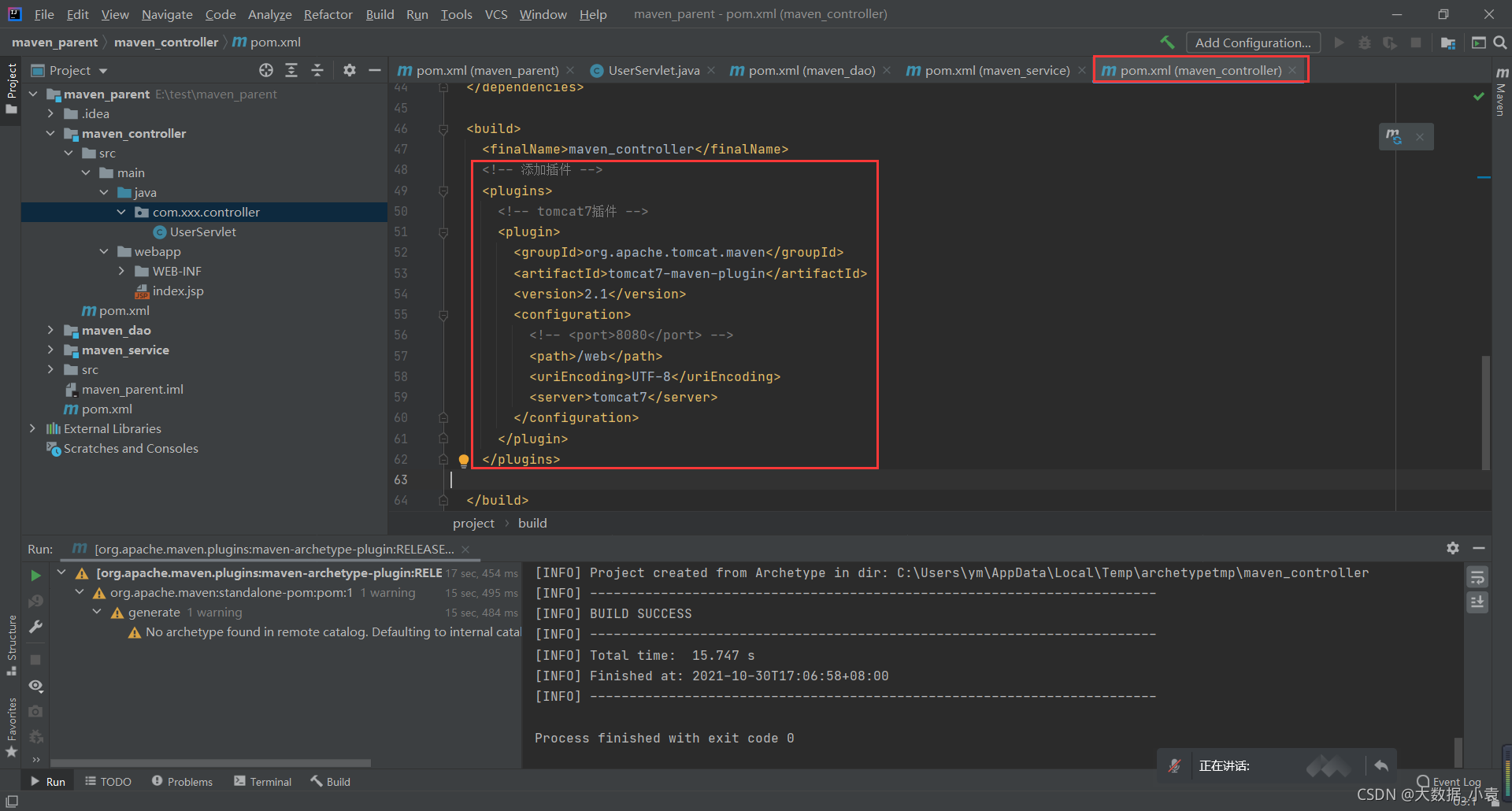The height and width of the screenshot is (811, 1512).
Task: Click Select Opened File target icon
Action: coord(266,70)
